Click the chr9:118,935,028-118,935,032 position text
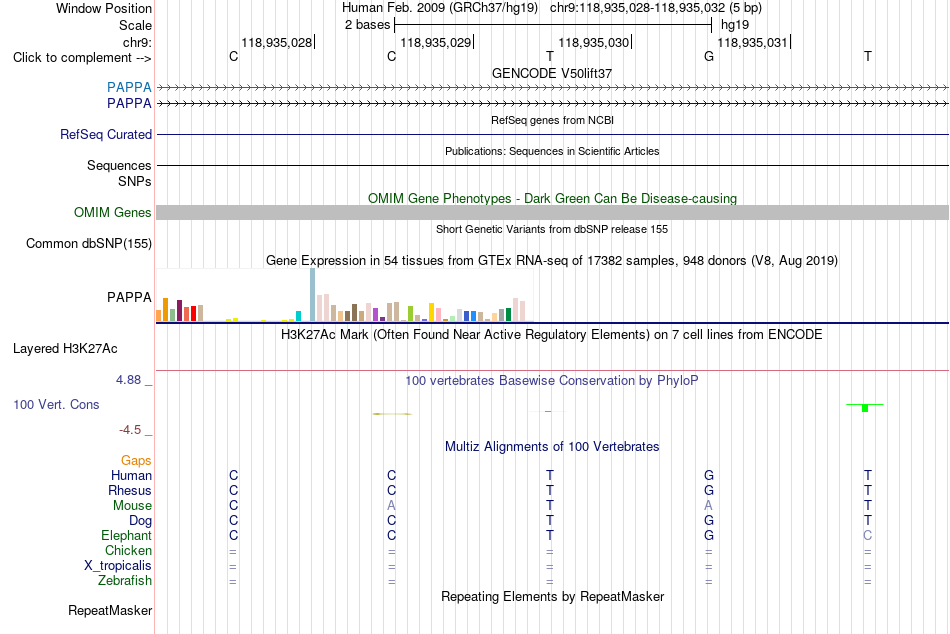 click(637, 8)
